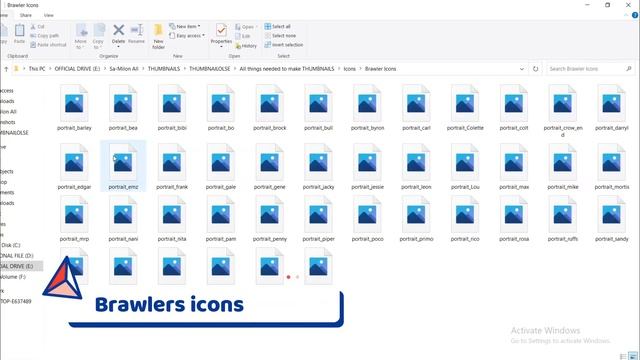Expand the address bar history dropdown
Image resolution: width=640 pixels, height=360 pixels.
coord(522,69)
